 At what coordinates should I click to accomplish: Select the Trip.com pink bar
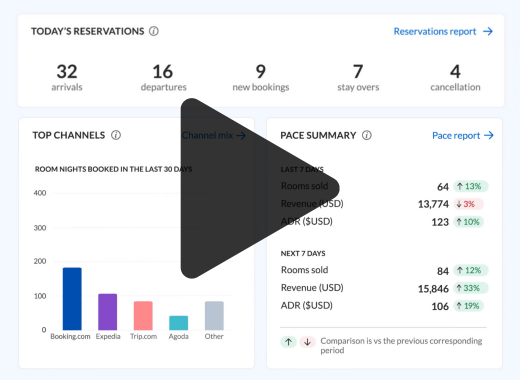pyautogui.click(x=143, y=316)
